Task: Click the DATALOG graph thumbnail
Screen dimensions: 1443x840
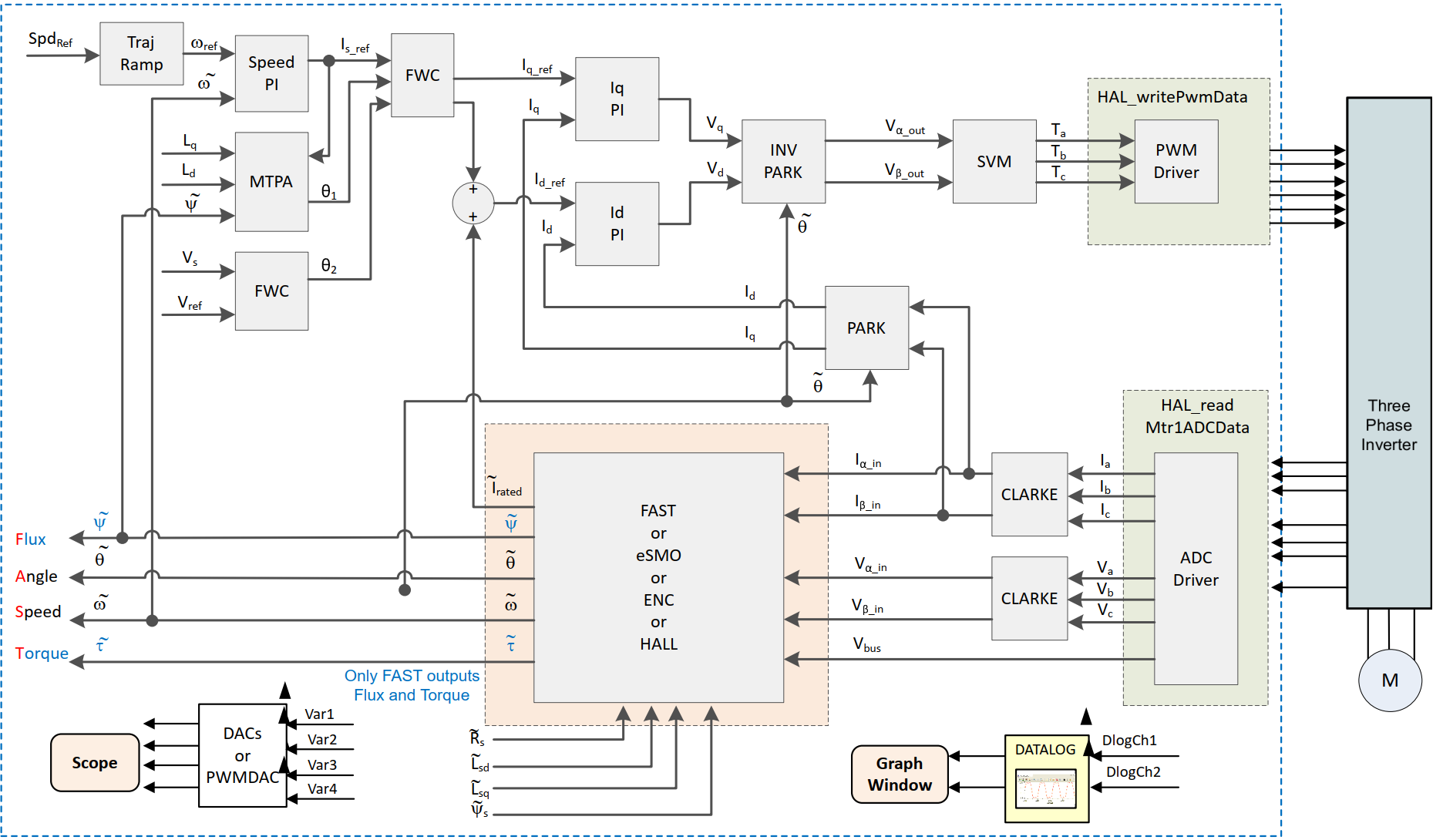Action: 1045,789
